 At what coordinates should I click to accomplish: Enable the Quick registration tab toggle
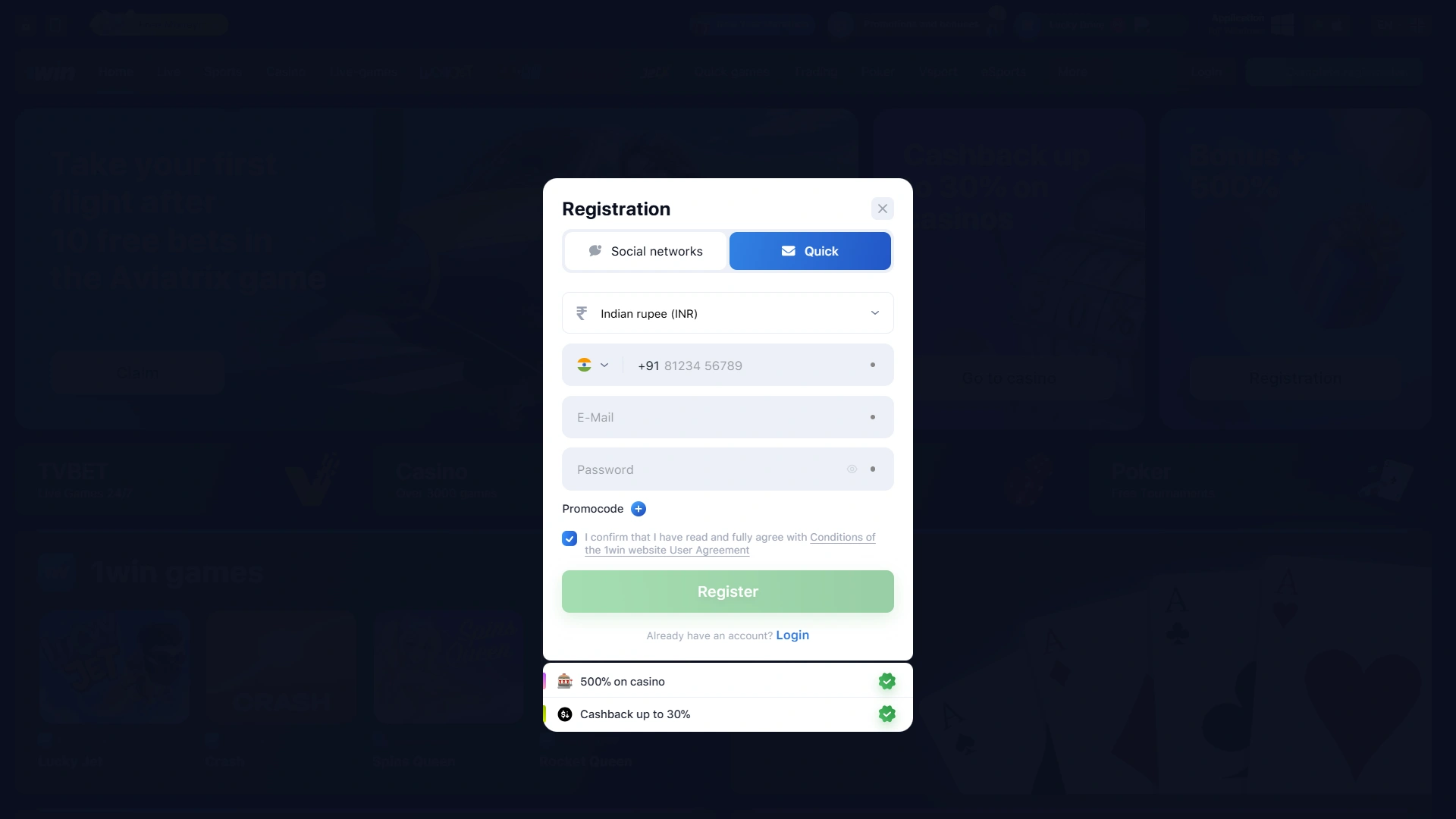(x=810, y=251)
